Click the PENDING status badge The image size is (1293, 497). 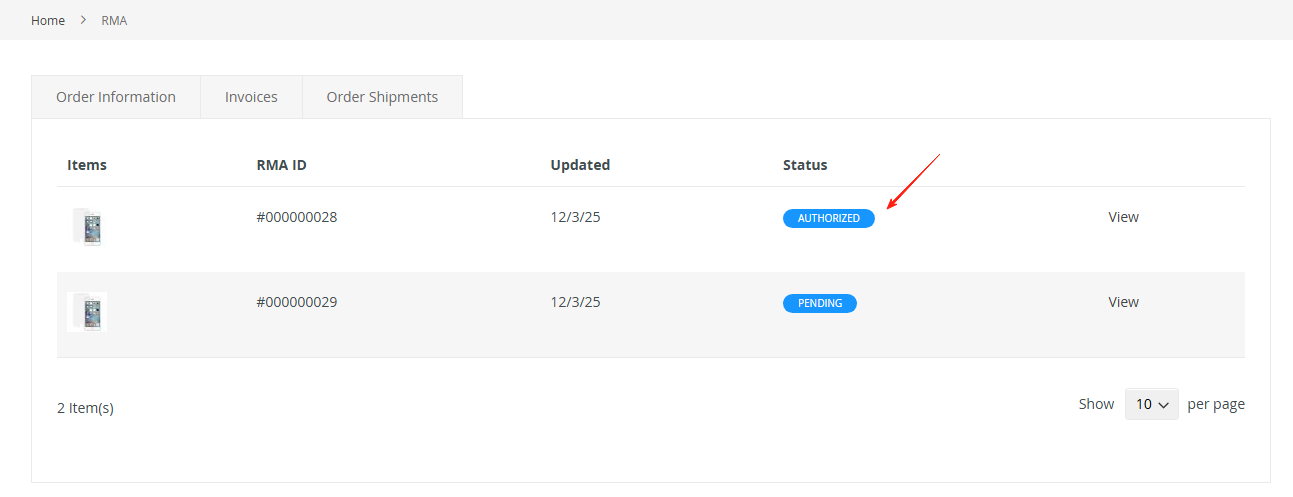point(819,303)
